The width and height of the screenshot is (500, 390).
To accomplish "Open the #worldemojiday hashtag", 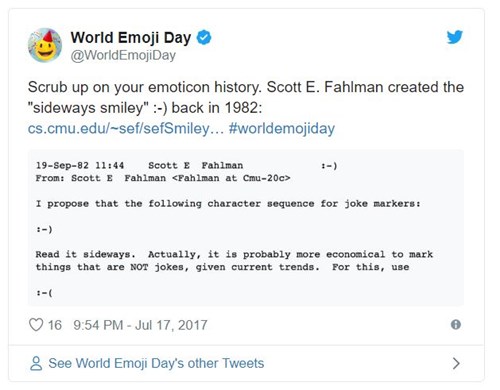I will pos(282,128).
